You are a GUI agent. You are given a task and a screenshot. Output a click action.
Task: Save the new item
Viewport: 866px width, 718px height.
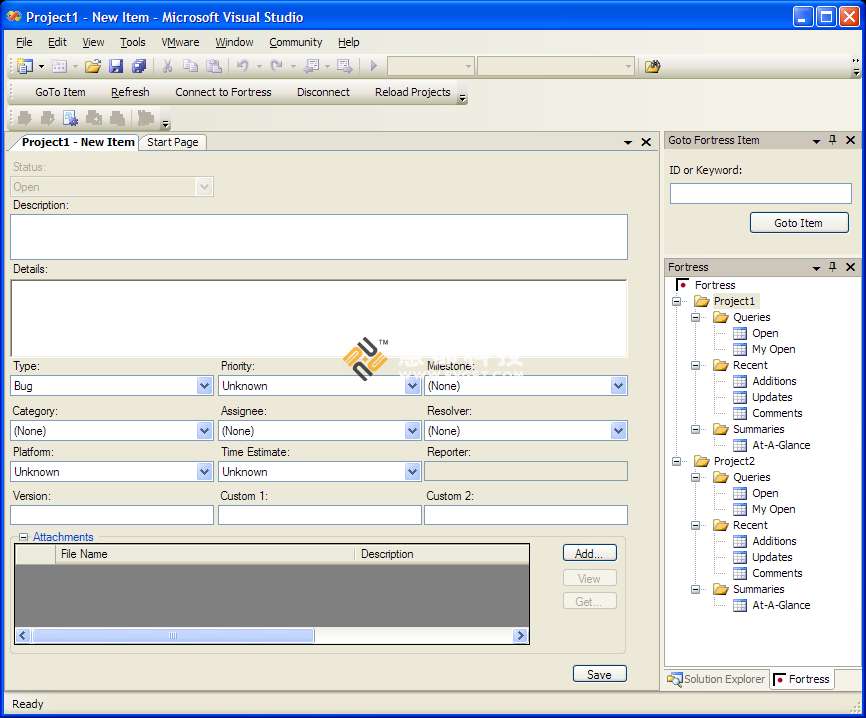point(599,674)
